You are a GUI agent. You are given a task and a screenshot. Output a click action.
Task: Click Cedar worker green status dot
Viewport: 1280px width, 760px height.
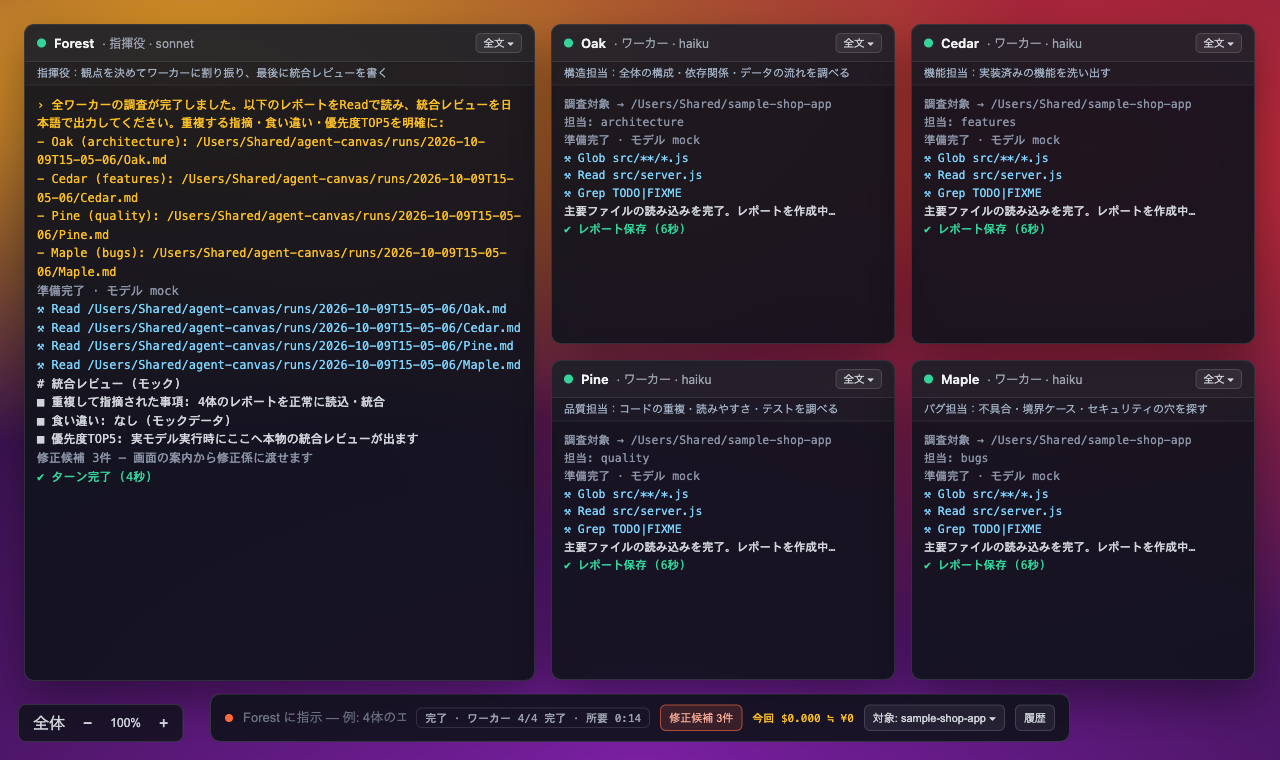pos(929,43)
